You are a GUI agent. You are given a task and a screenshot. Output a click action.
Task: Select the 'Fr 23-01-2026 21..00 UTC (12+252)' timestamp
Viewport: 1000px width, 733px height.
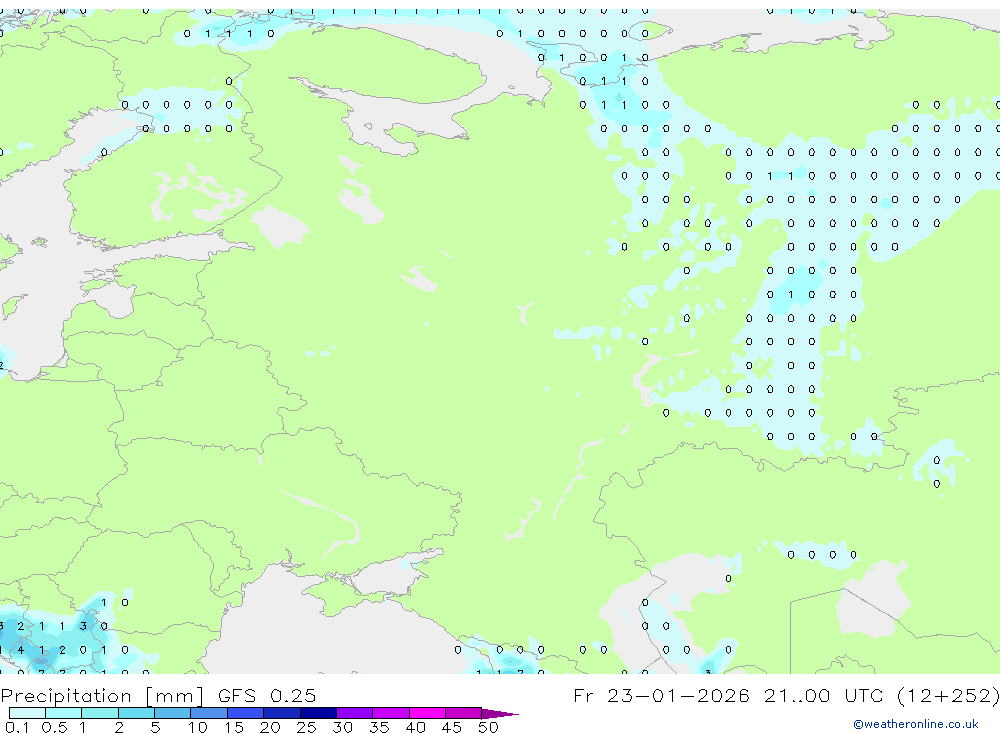click(x=786, y=695)
